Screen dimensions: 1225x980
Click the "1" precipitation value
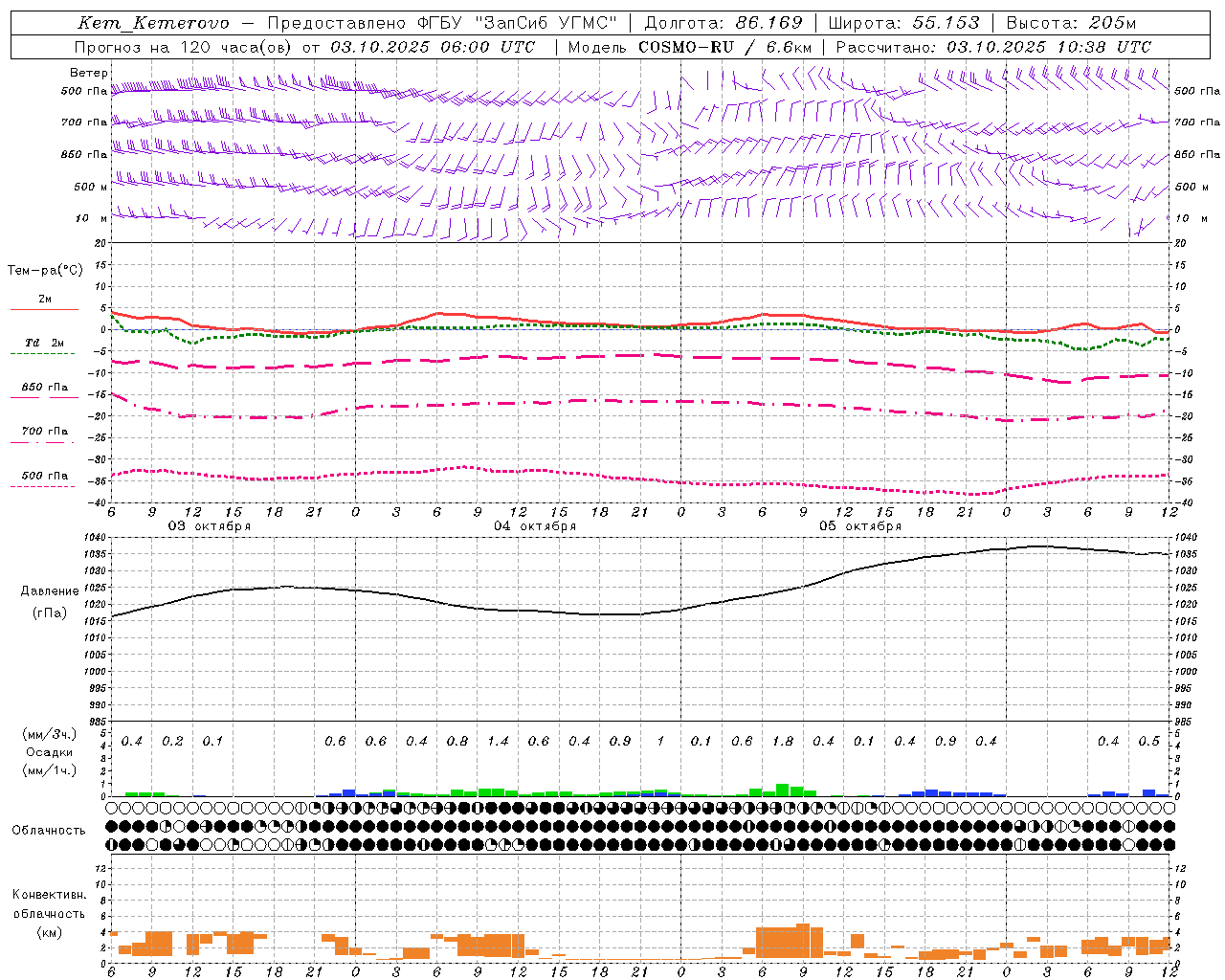coord(660,742)
